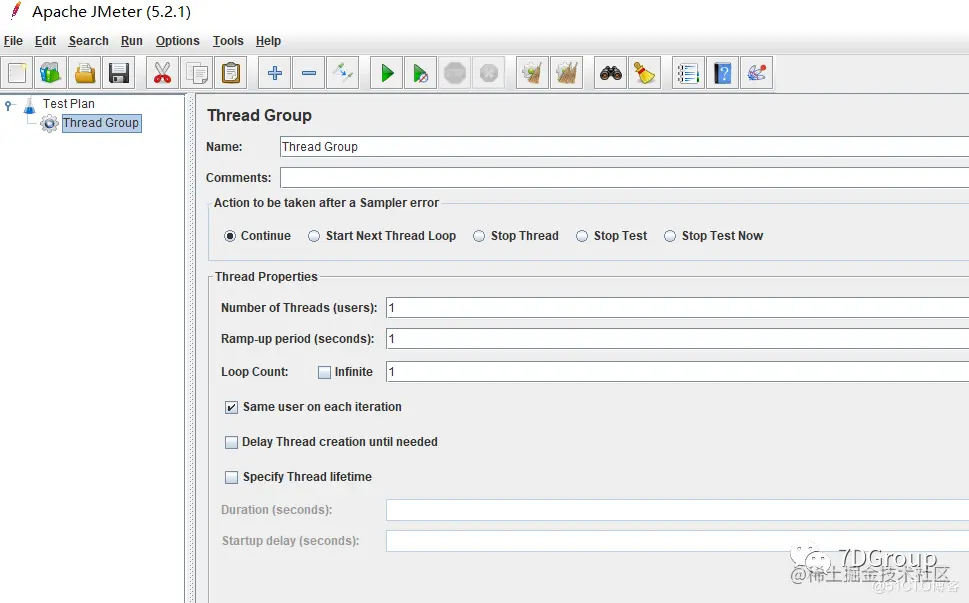Click the Startup delay (seconds) field
The image size is (969, 603).
pos(677,541)
